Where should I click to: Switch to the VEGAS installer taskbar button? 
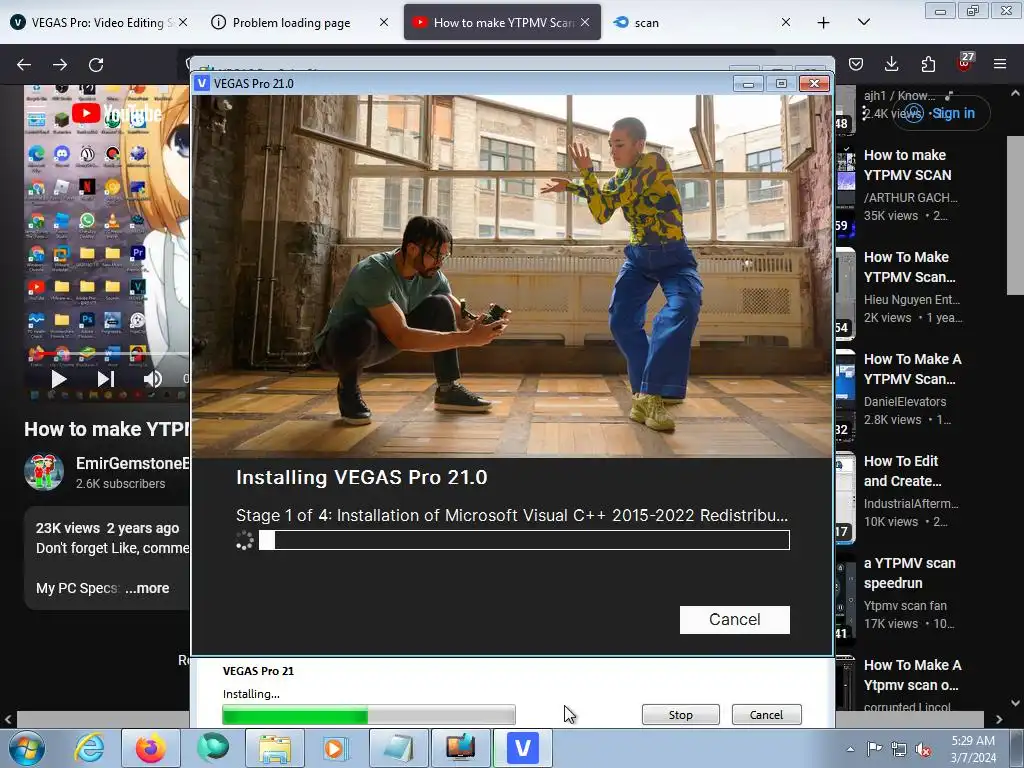[x=522, y=748]
